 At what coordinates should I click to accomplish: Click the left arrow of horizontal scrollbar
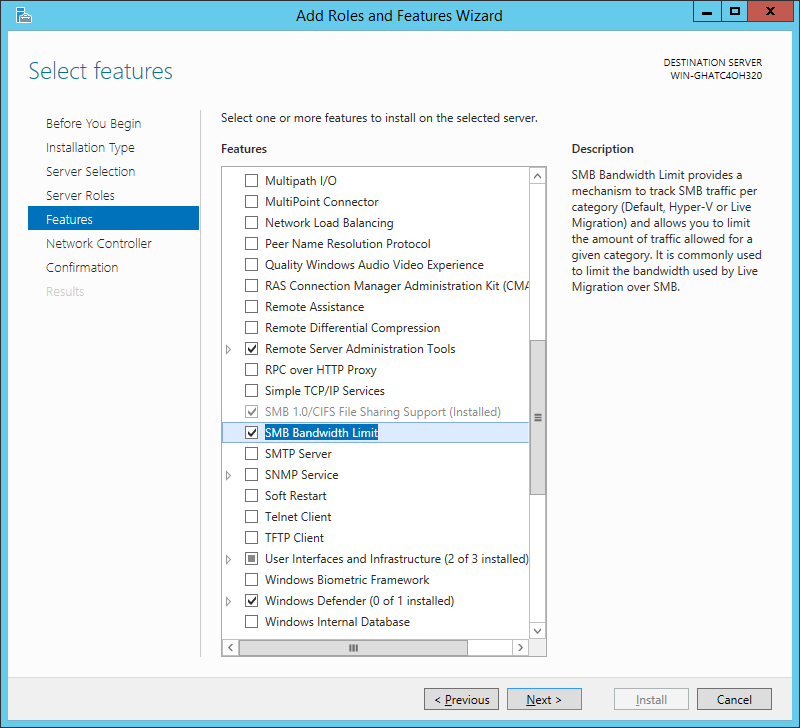(x=231, y=647)
